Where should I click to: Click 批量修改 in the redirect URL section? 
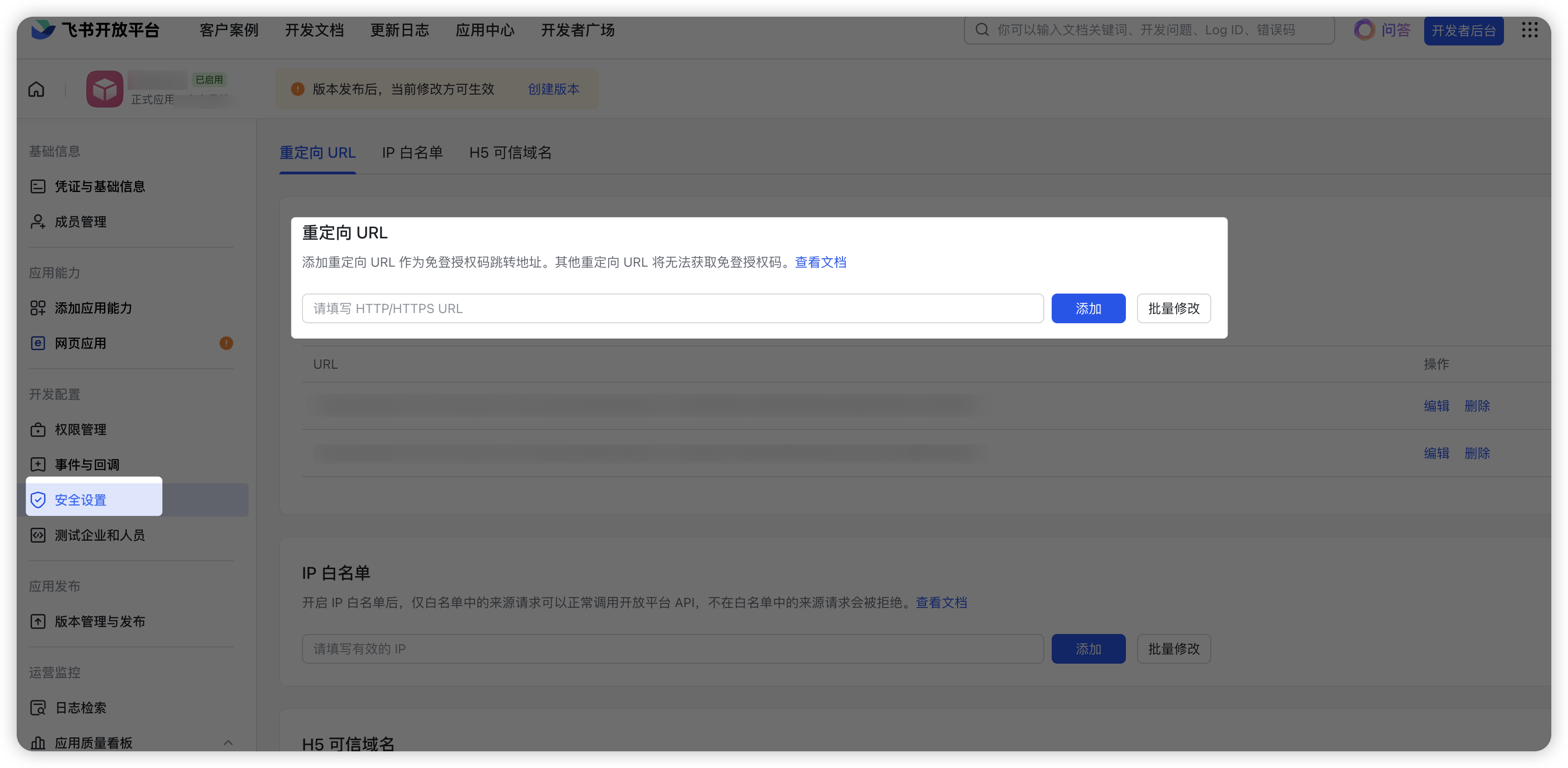point(1173,308)
